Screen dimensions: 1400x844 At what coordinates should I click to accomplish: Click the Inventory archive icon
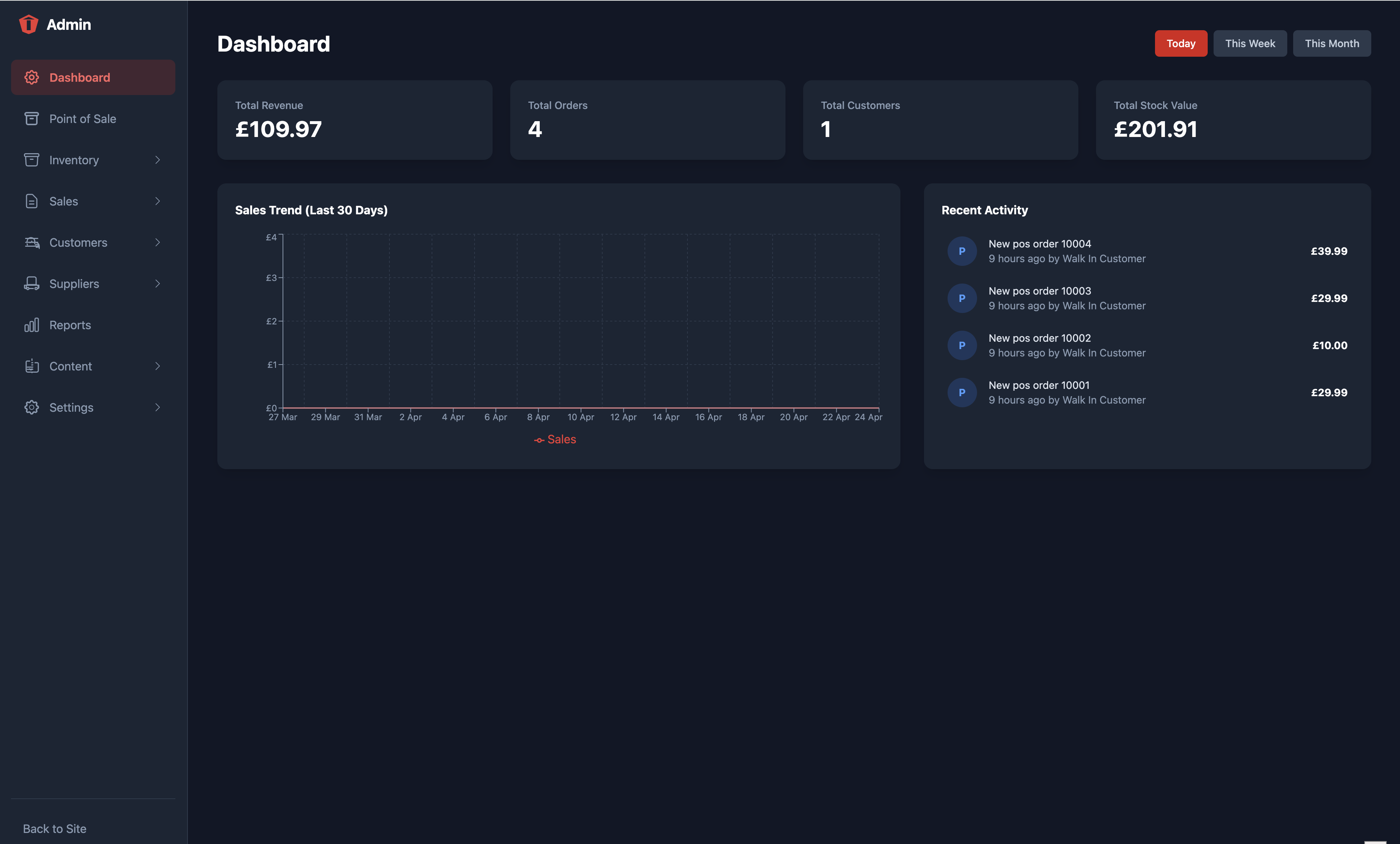[x=32, y=160]
